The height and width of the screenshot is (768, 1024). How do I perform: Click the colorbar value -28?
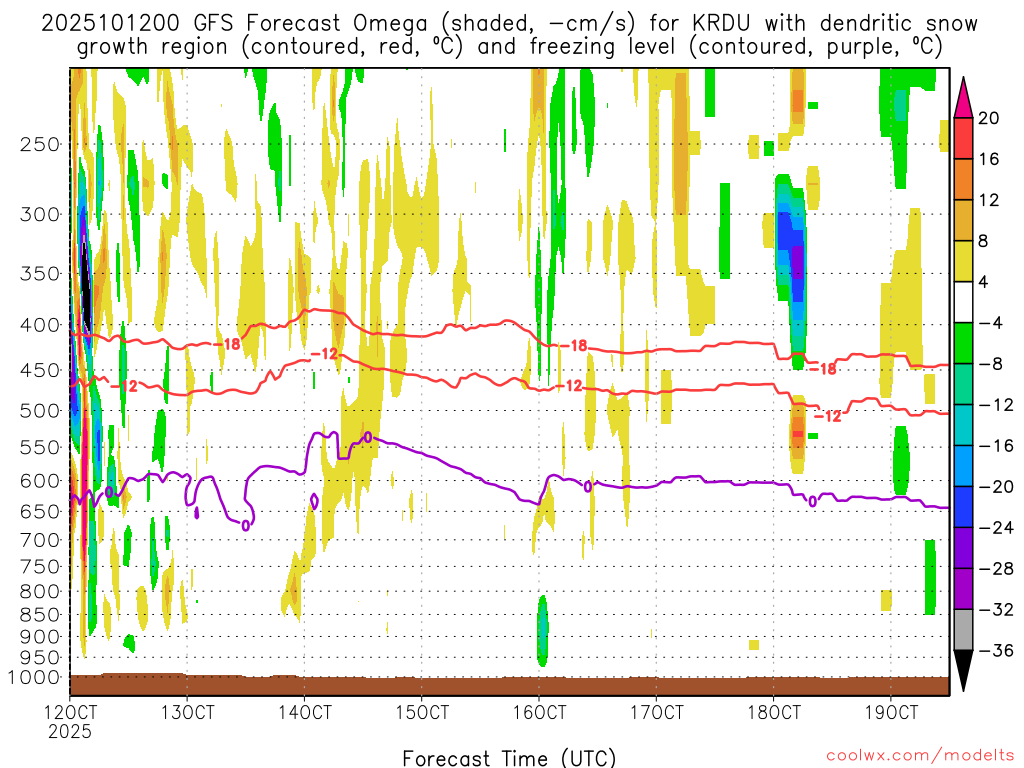(x=996, y=568)
